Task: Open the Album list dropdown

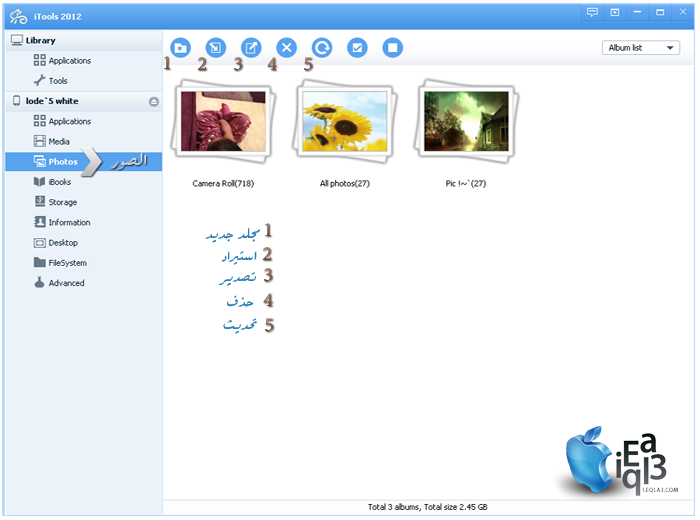Action: click(x=642, y=48)
